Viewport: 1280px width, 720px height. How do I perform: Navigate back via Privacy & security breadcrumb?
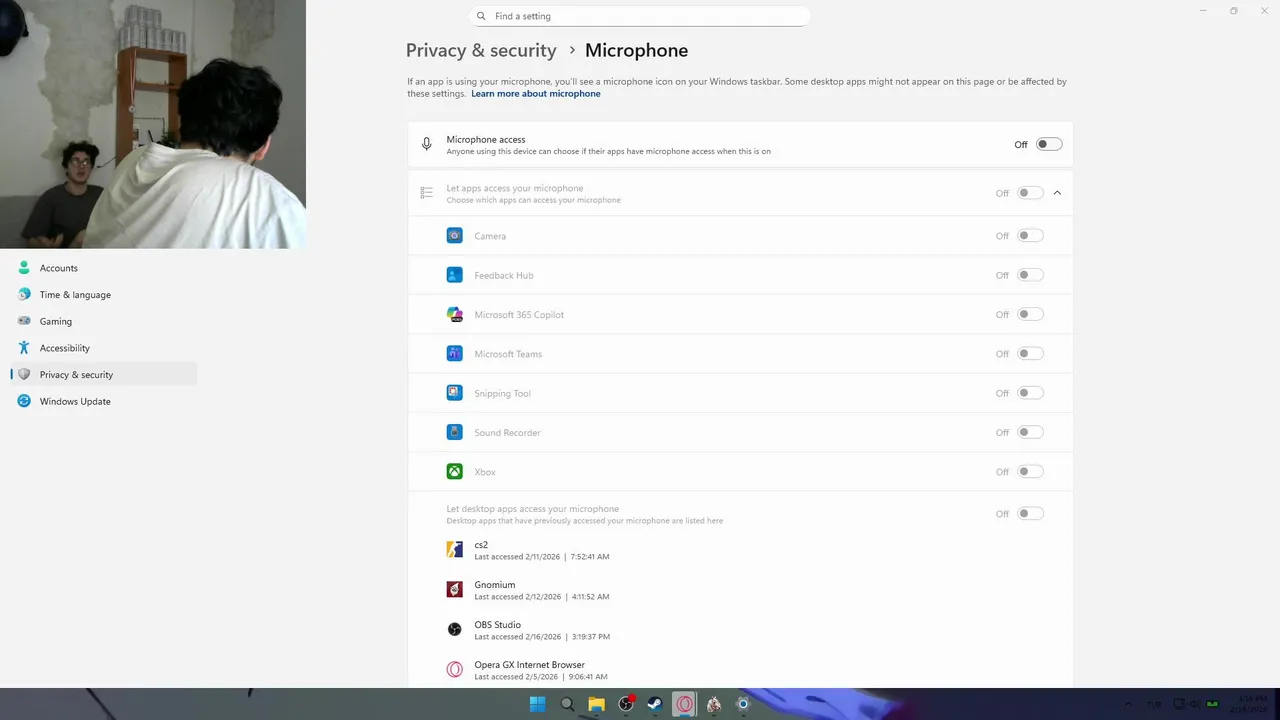481,50
